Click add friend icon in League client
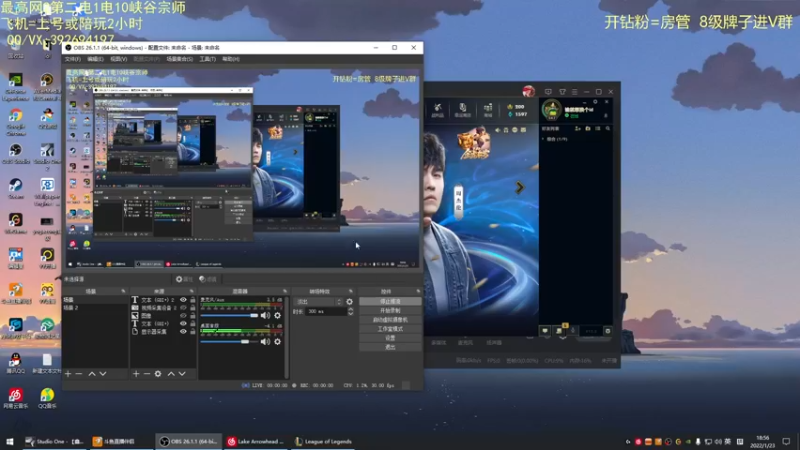800x450 pixels. click(x=578, y=129)
